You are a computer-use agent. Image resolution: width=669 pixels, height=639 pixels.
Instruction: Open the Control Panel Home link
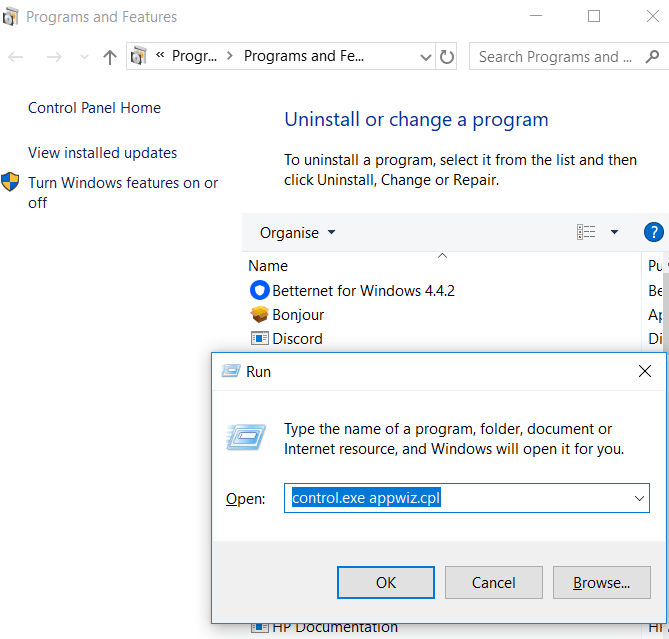tap(94, 108)
